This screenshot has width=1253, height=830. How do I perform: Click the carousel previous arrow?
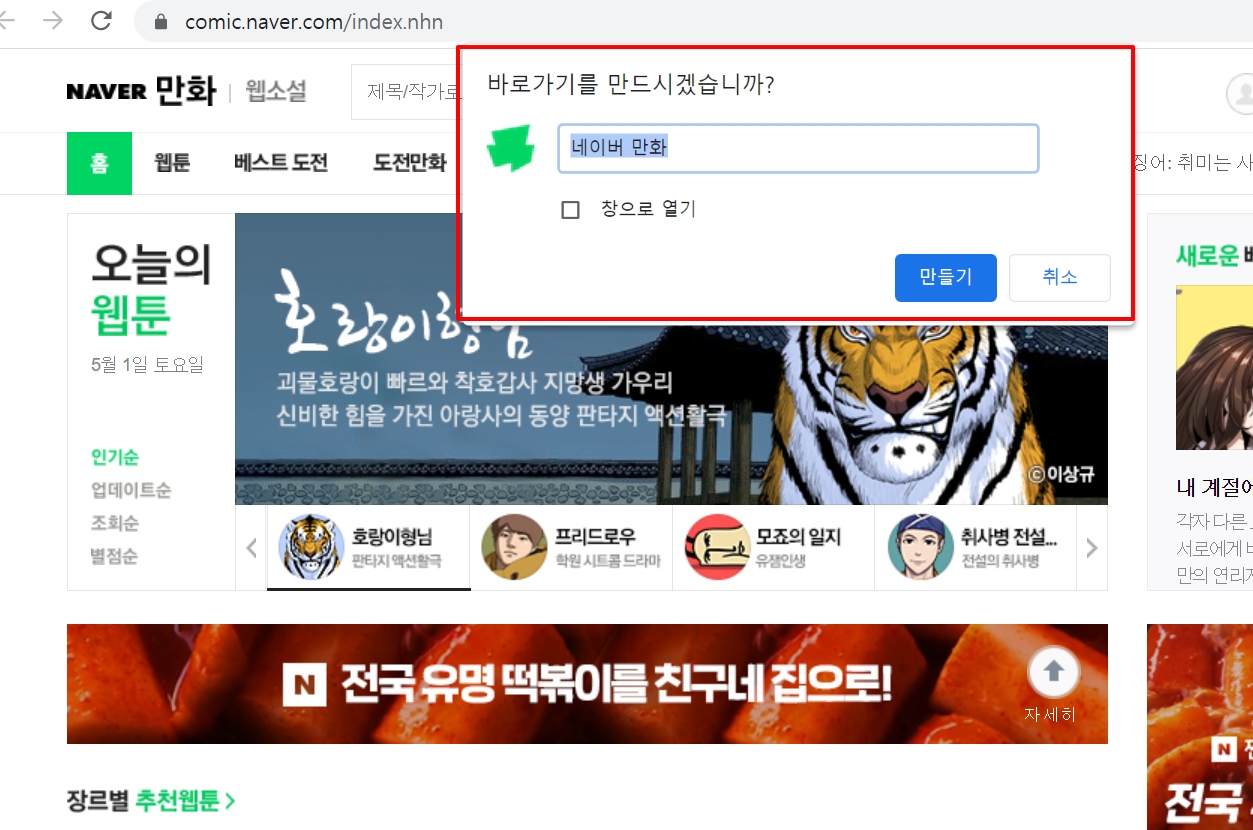pyautogui.click(x=251, y=548)
